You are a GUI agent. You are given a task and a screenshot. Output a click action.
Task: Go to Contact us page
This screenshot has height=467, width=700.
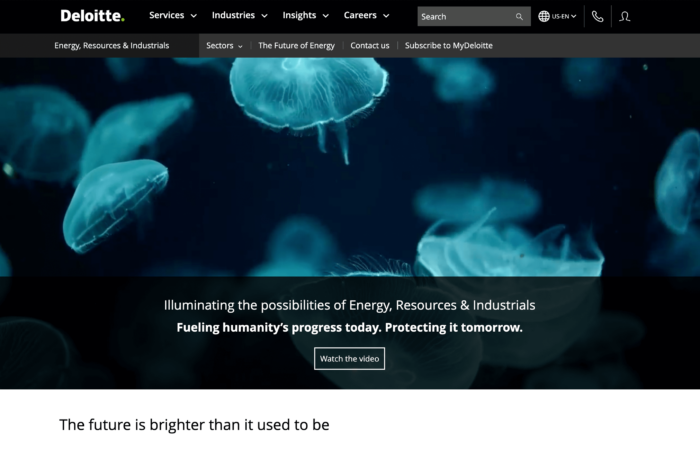(370, 46)
